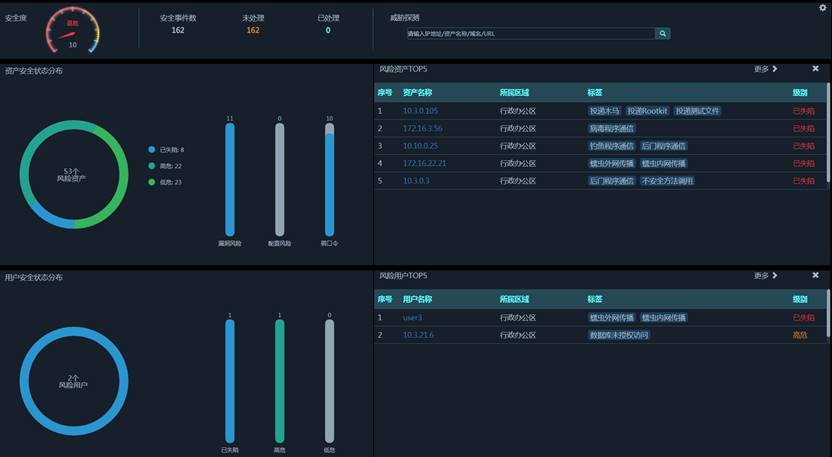Expand 更多 in the risk assets panel

click(x=765, y=69)
